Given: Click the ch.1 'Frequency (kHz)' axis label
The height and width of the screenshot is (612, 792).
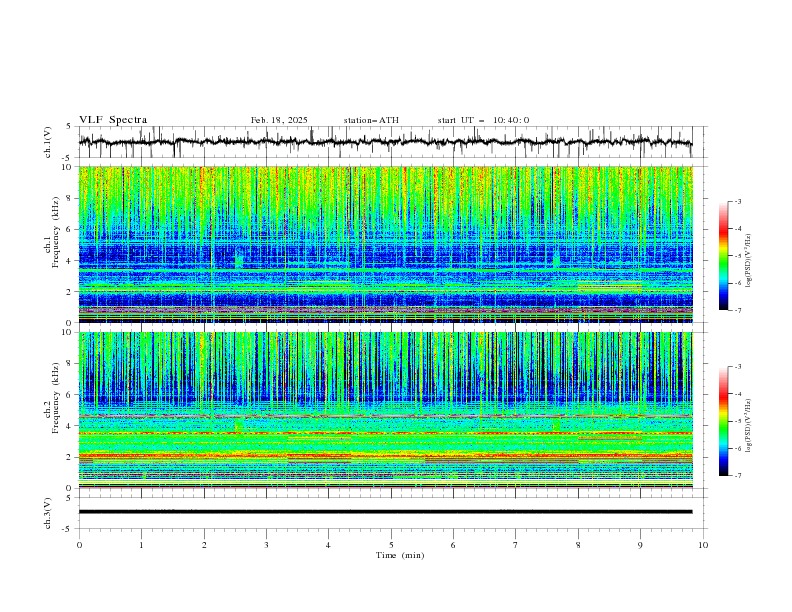Looking at the screenshot, I should [56, 233].
